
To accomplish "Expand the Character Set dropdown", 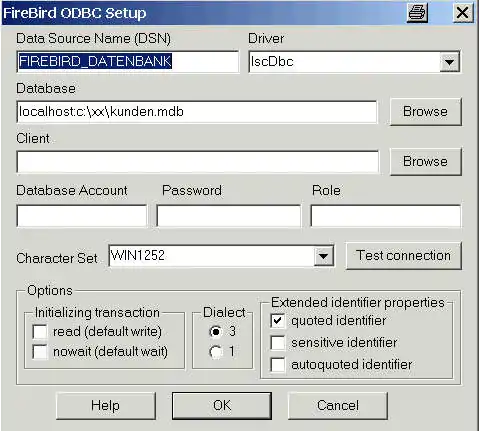I will click(x=323, y=256).
